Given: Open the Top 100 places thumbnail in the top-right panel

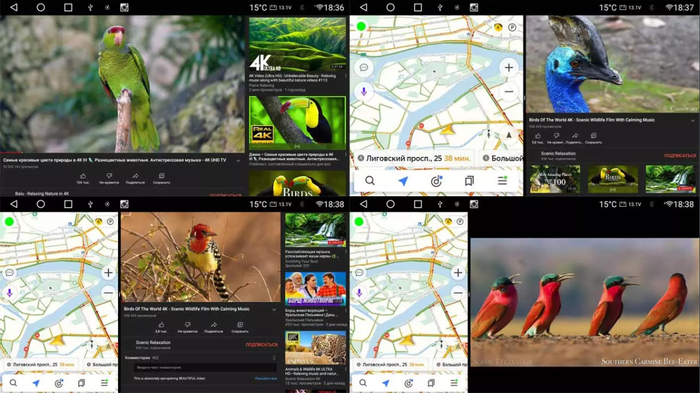Looking at the screenshot, I should 555,179.
